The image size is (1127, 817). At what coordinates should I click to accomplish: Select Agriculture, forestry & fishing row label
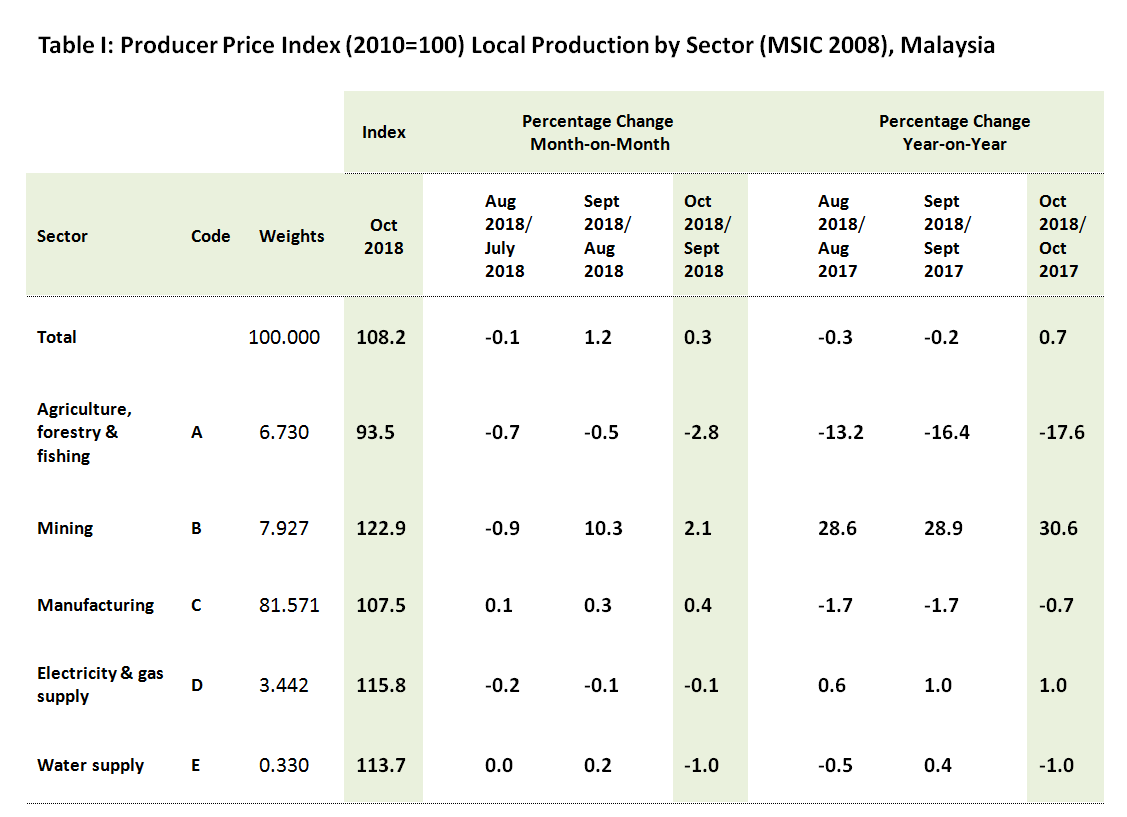tap(84, 433)
